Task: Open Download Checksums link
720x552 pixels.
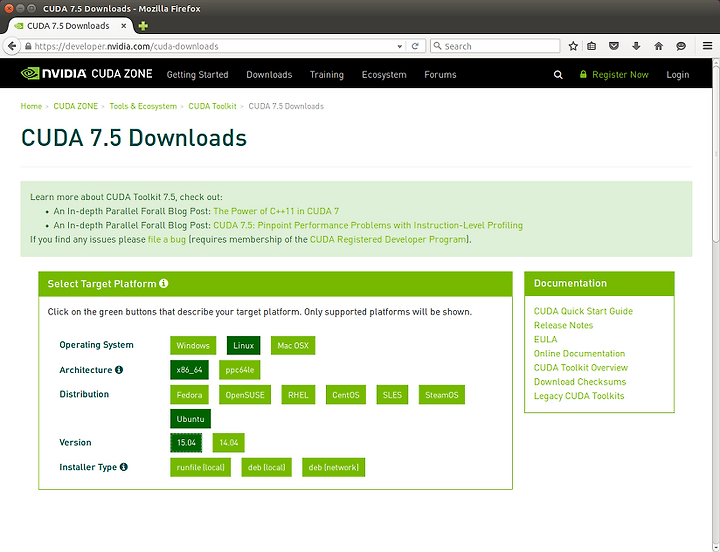Action: pyautogui.click(x=580, y=382)
